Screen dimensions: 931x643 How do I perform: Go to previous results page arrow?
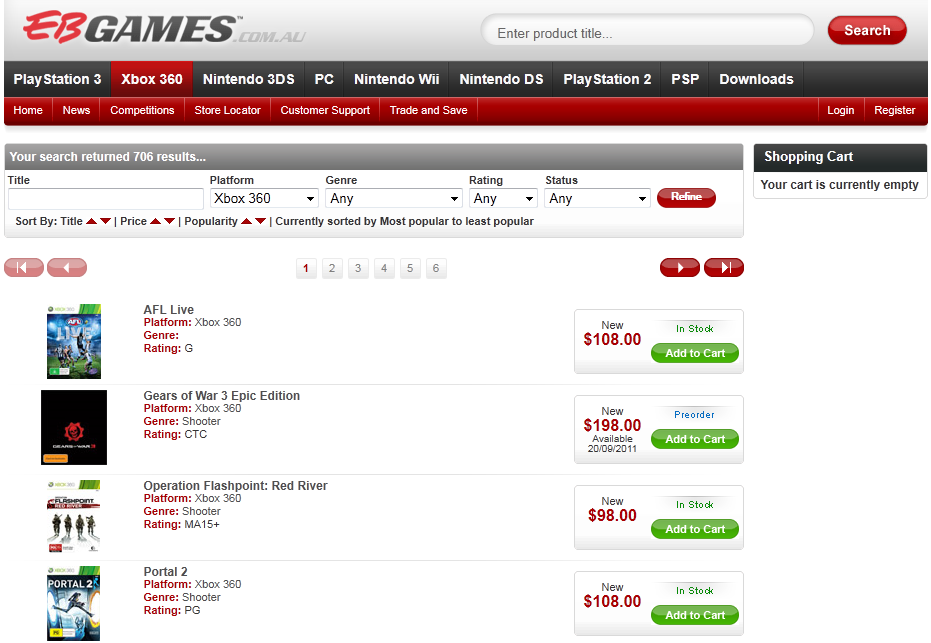[67, 267]
